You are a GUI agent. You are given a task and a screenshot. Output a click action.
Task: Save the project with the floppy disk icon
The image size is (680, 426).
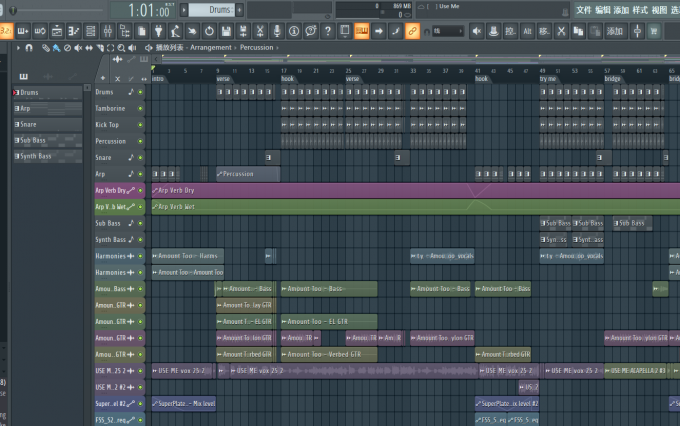(x=226, y=31)
